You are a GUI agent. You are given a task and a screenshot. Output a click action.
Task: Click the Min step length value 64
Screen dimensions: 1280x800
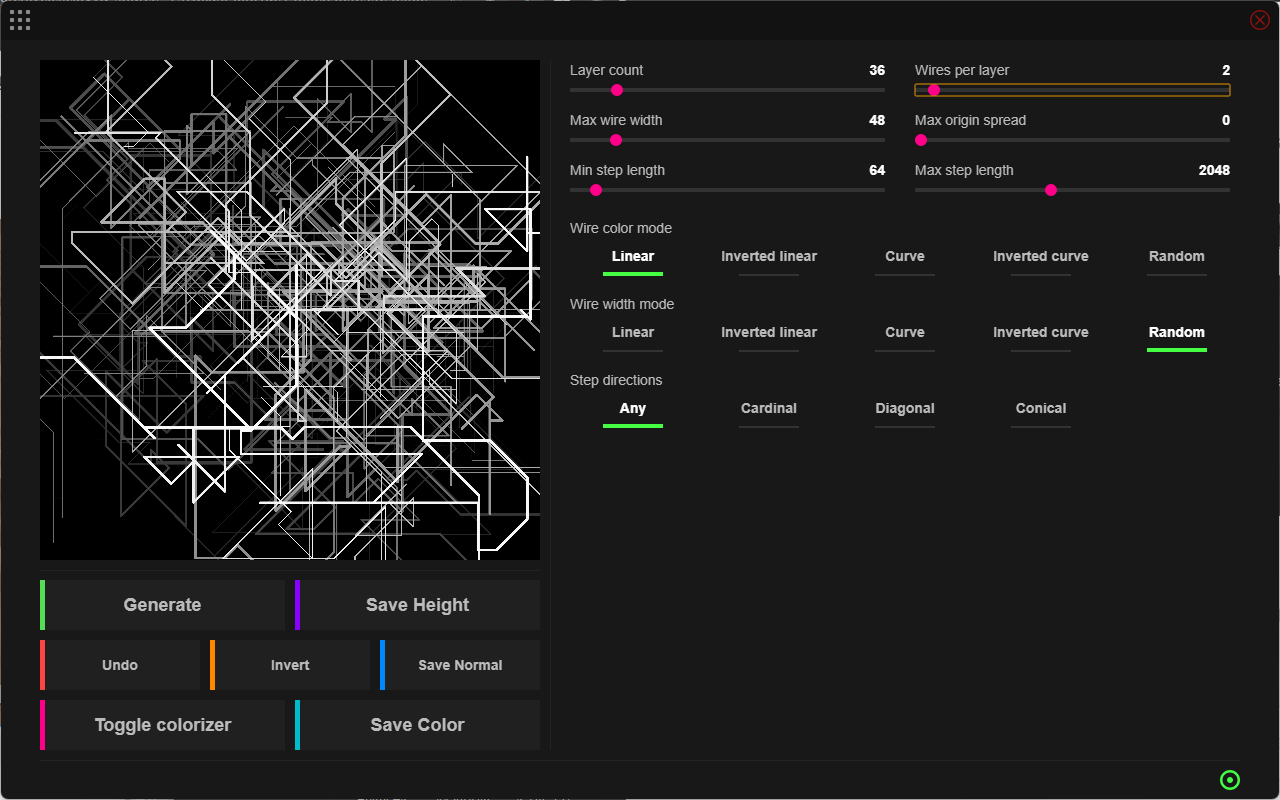[x=877, y=170]
